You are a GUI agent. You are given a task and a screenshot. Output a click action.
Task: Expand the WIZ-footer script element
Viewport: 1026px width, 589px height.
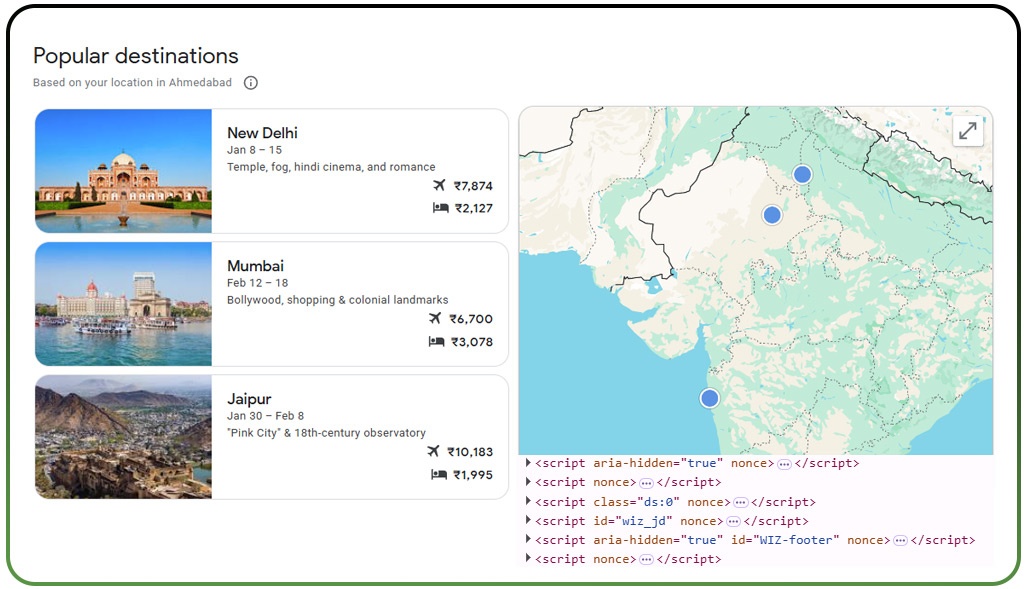pos(526,540)
